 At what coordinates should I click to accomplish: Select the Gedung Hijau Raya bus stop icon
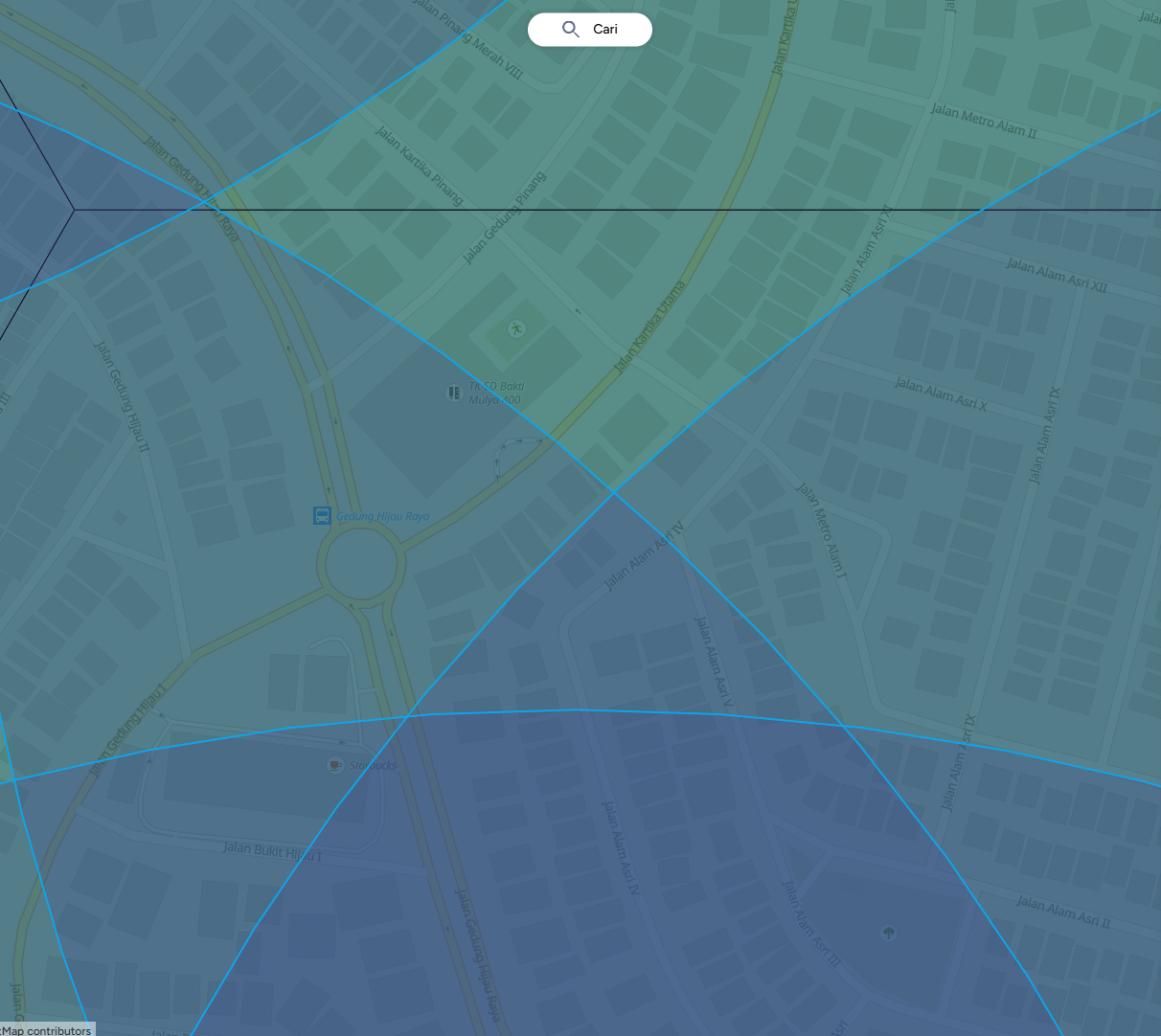pyautogui.click(x=323, y=516)
